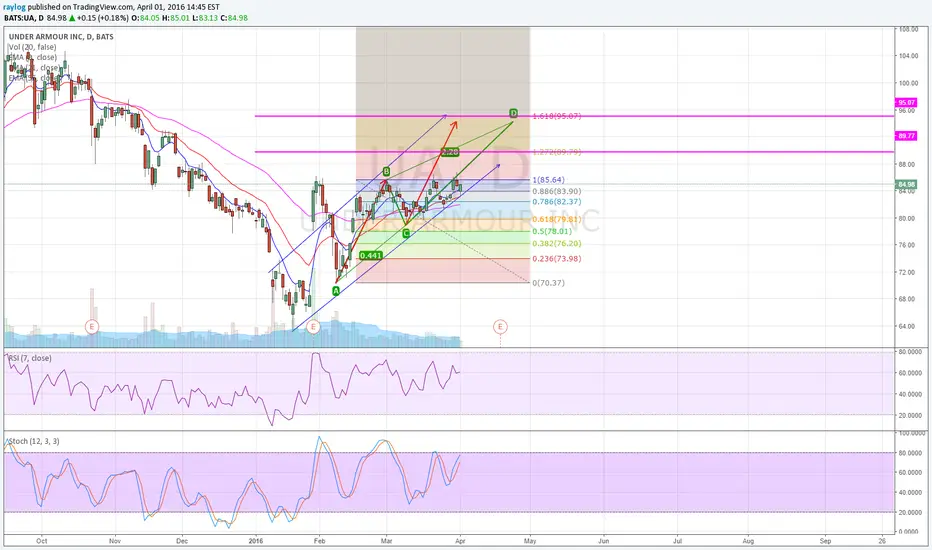Click the L:83.13 low value
Viewport: 932px width, 550px height.
tap(204, 18)
